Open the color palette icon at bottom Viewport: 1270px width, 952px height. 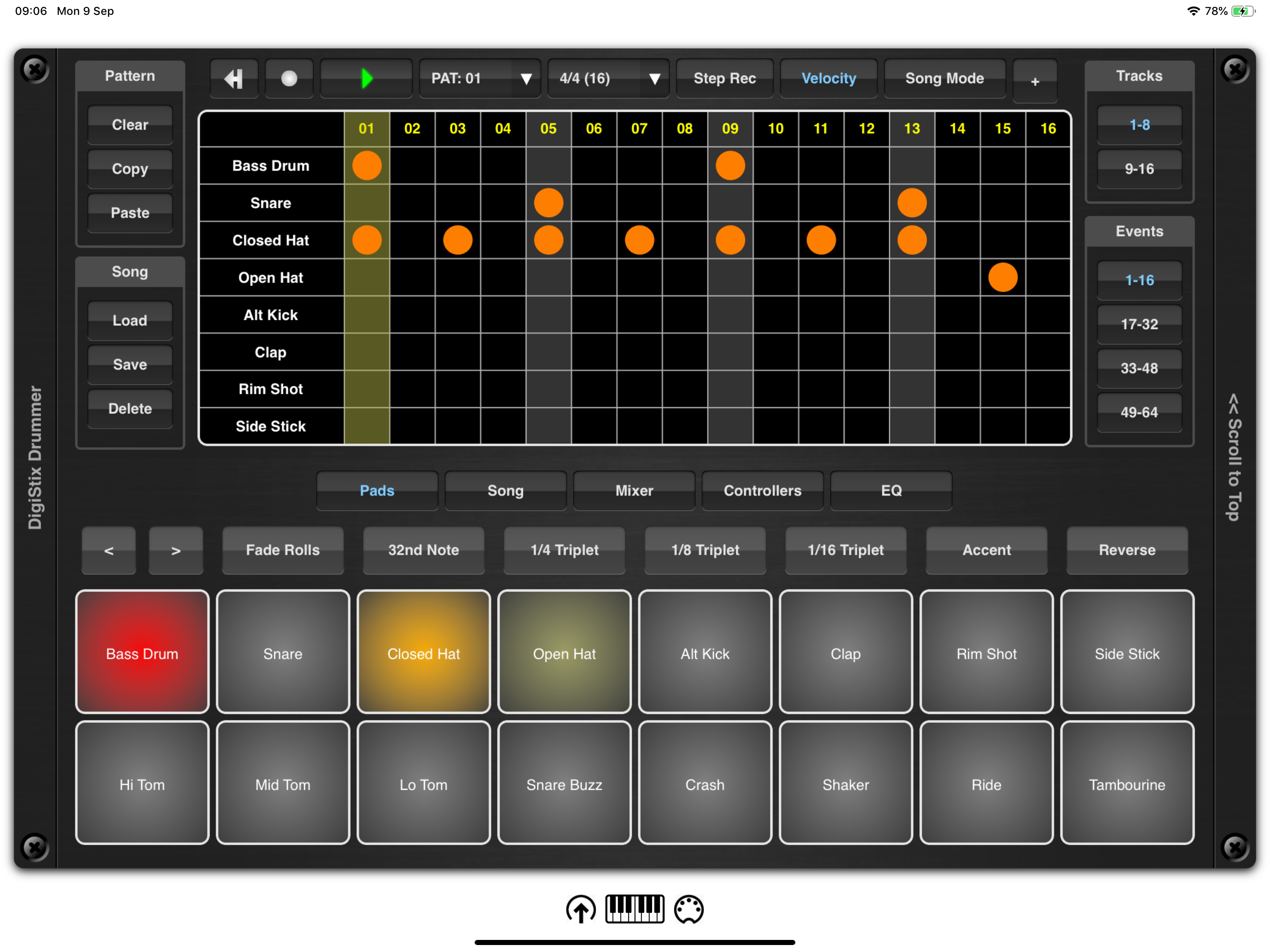[688, 909]
